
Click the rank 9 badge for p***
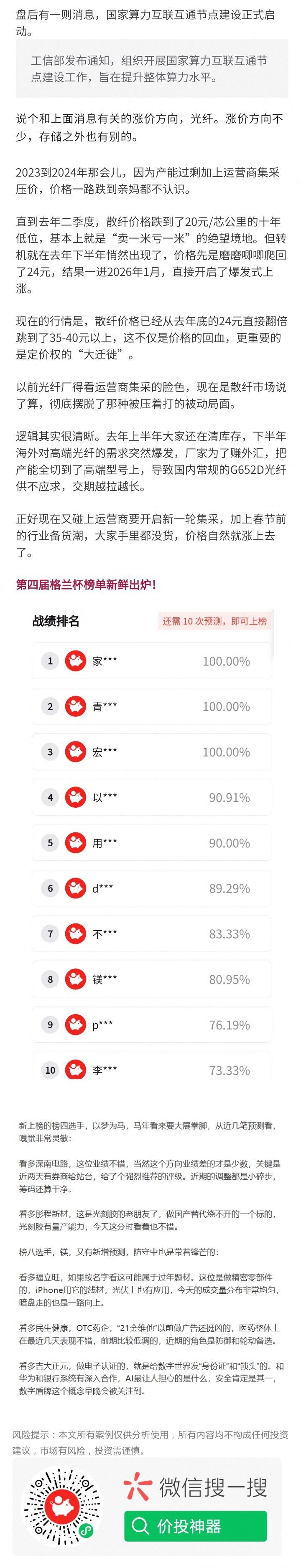[50, 1025]
